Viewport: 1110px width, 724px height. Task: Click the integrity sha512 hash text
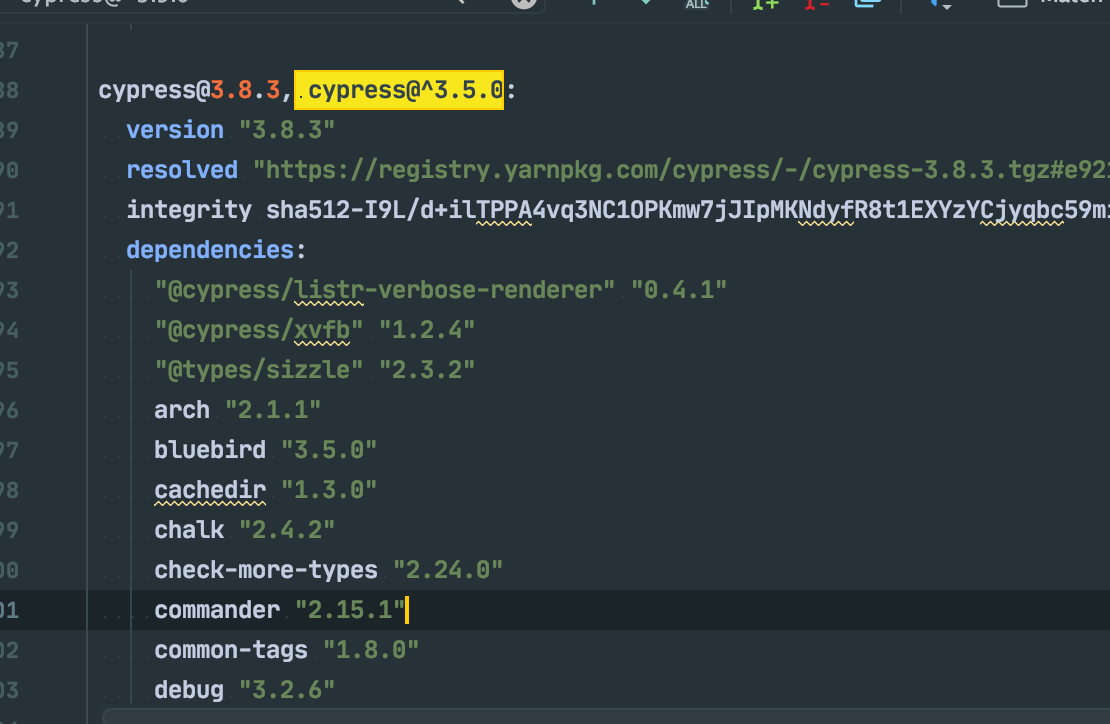coord(600,209)
